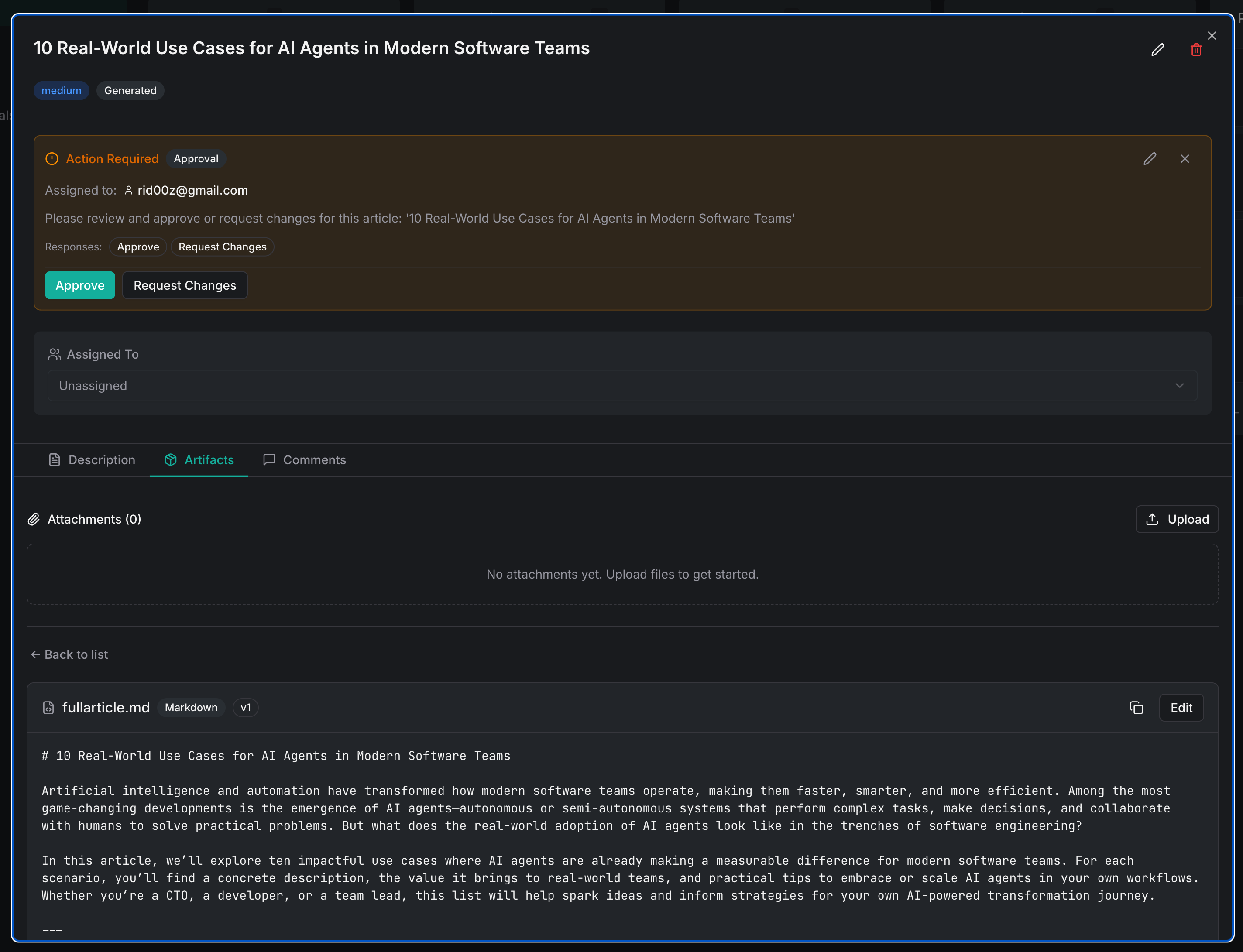1243x952 pixels.
Task: Click the Request Changes button
Action: (x=185, y=285)
